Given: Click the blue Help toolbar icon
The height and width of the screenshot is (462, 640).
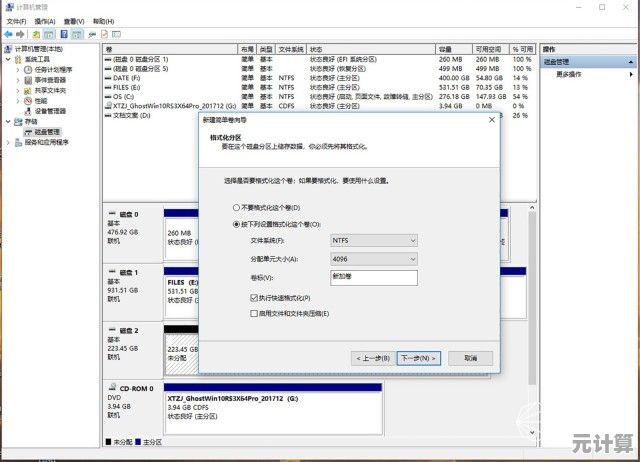Looking at the screenshot, I should 62,34.
